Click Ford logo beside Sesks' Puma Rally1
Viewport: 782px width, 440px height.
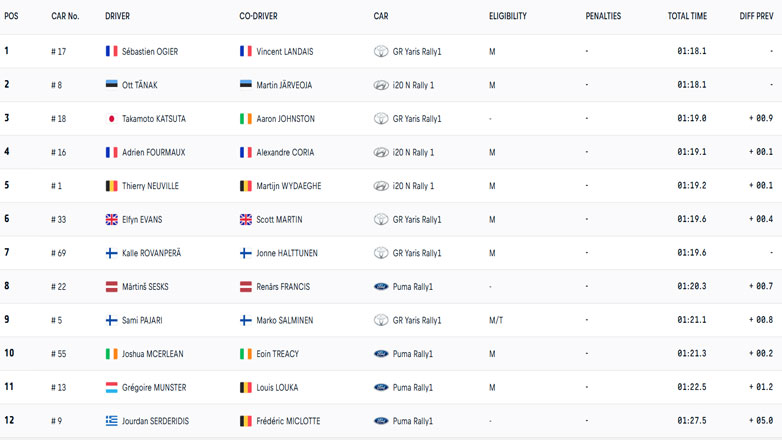pos(380,287)
